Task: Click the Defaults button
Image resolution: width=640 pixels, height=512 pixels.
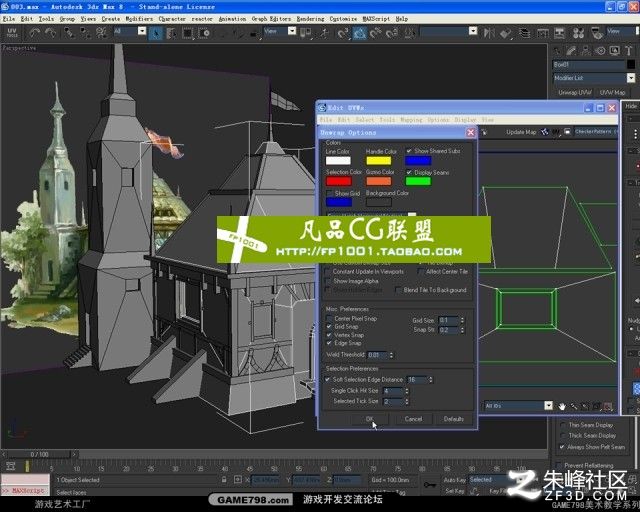Action: pyautogui.click(x=453, y=419)
